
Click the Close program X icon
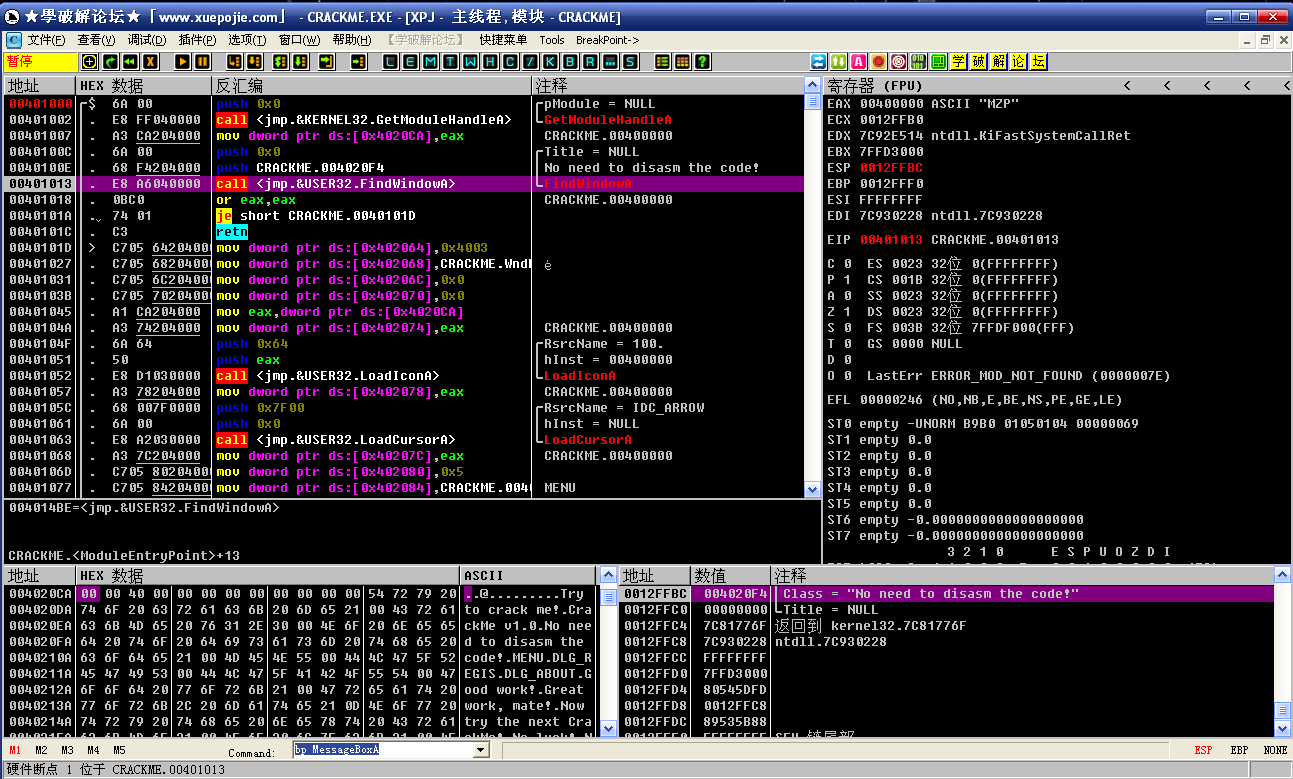click(x=151, y=62)
